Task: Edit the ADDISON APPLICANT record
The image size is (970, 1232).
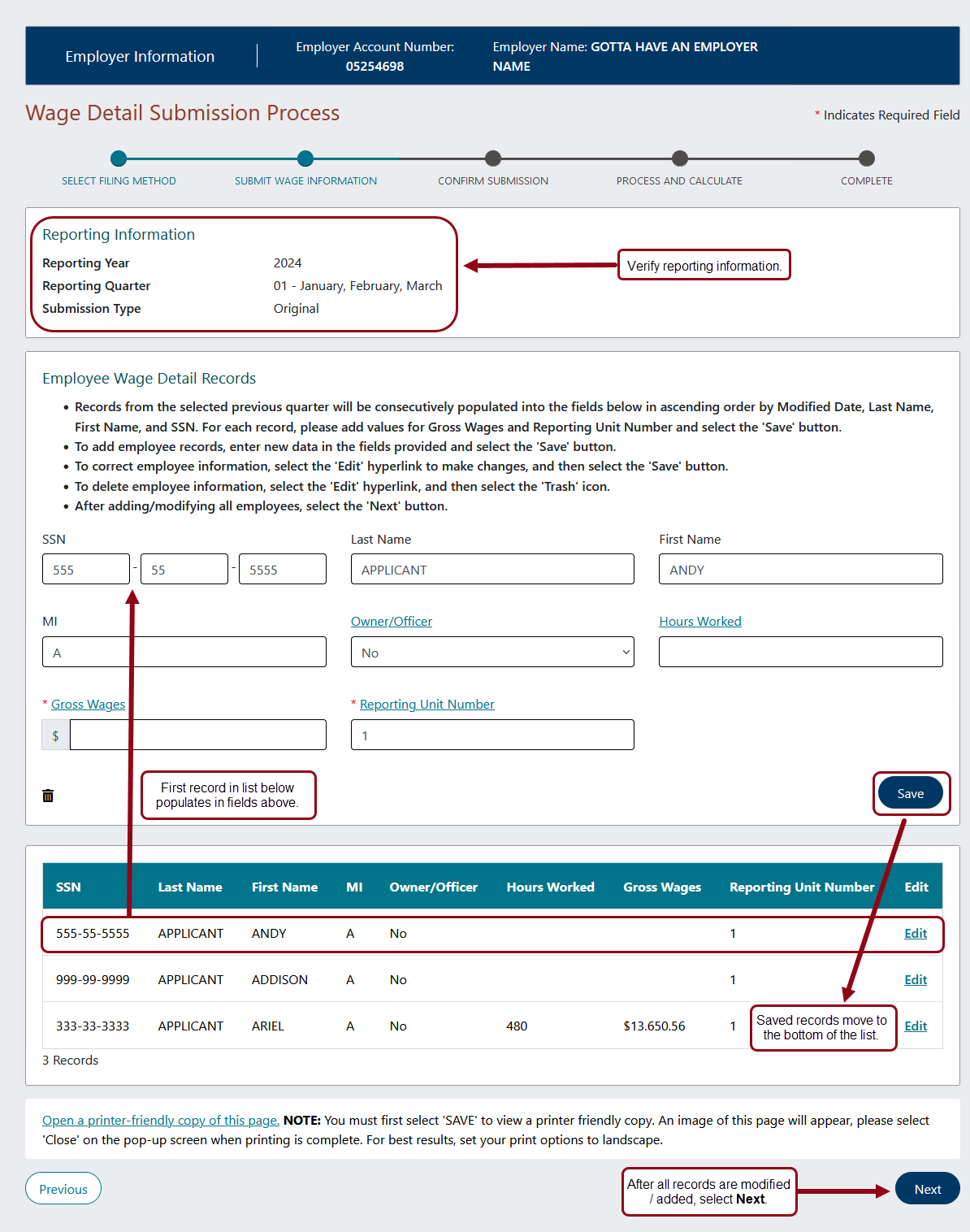Action: (916, 980)
